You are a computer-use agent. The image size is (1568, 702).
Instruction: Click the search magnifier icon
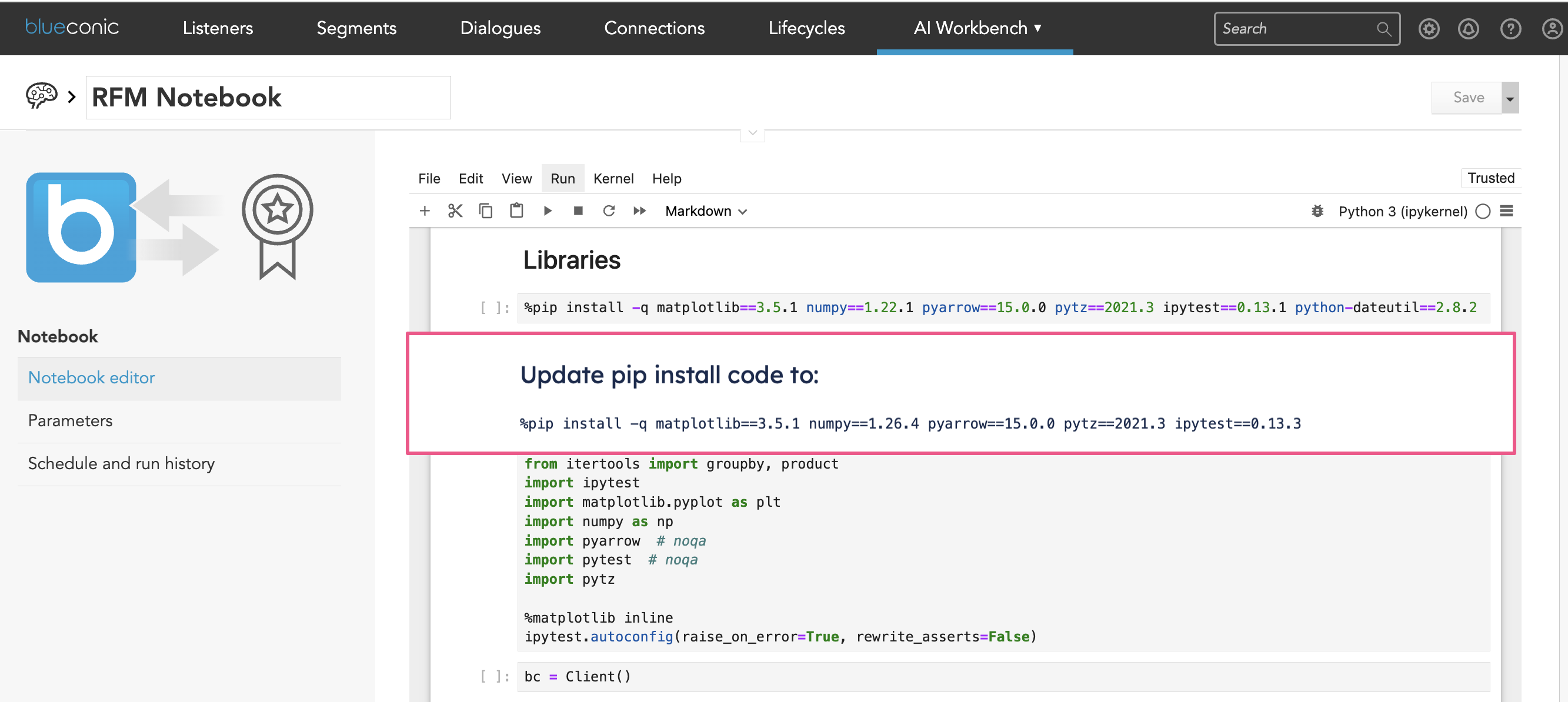[x=1383, y=29]
